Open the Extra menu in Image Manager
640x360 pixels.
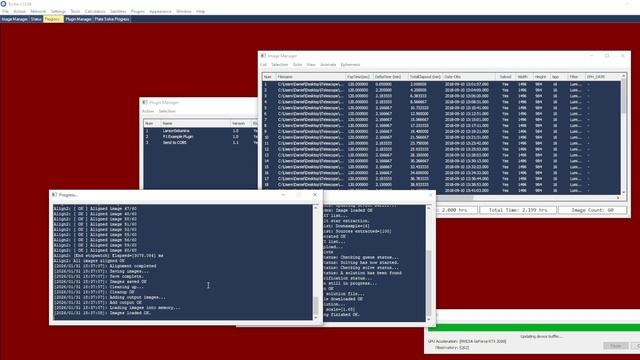click(297, 64)
